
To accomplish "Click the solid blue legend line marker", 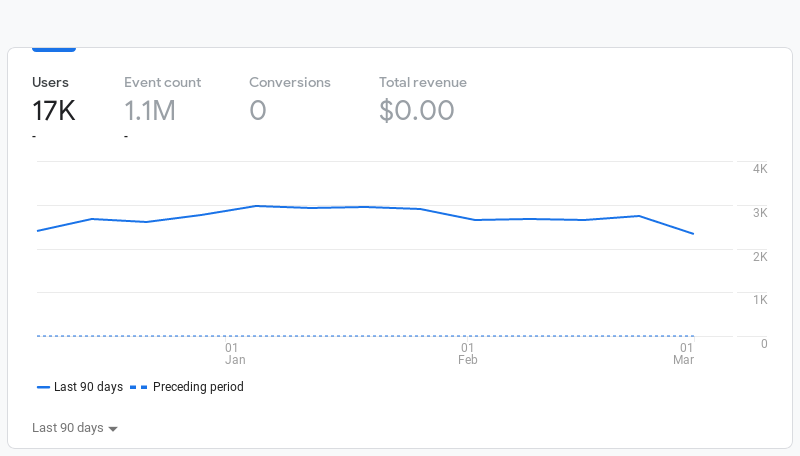I will [x=43, y=388].
